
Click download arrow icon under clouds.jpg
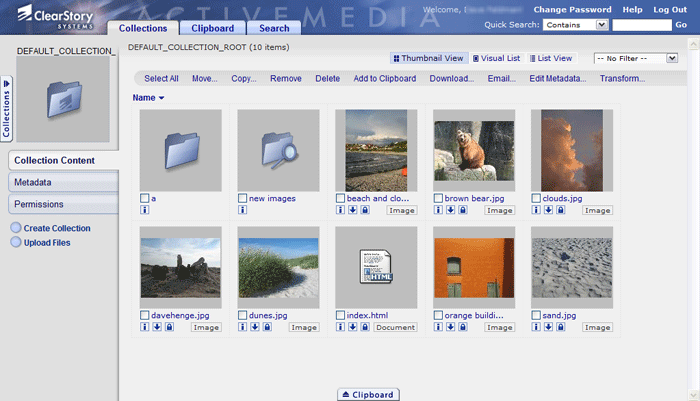(x=549, y=210)
